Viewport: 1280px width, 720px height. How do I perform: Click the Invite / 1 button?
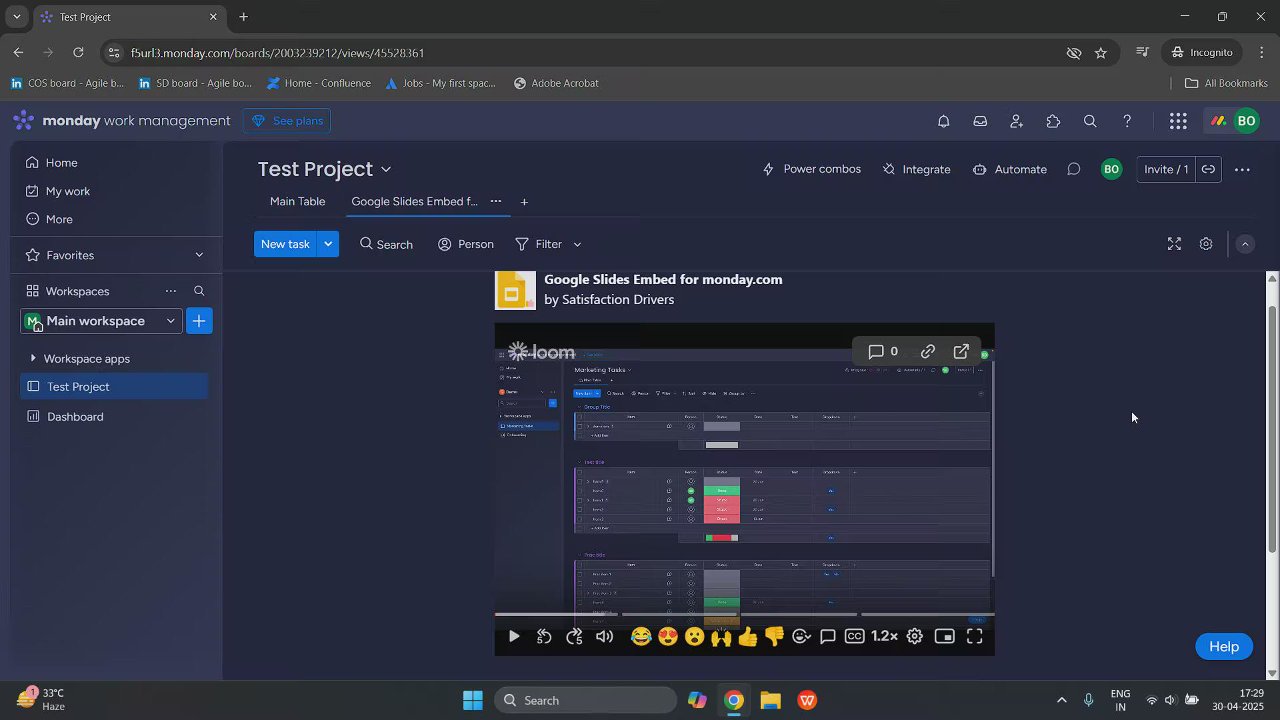[1166, 169]
